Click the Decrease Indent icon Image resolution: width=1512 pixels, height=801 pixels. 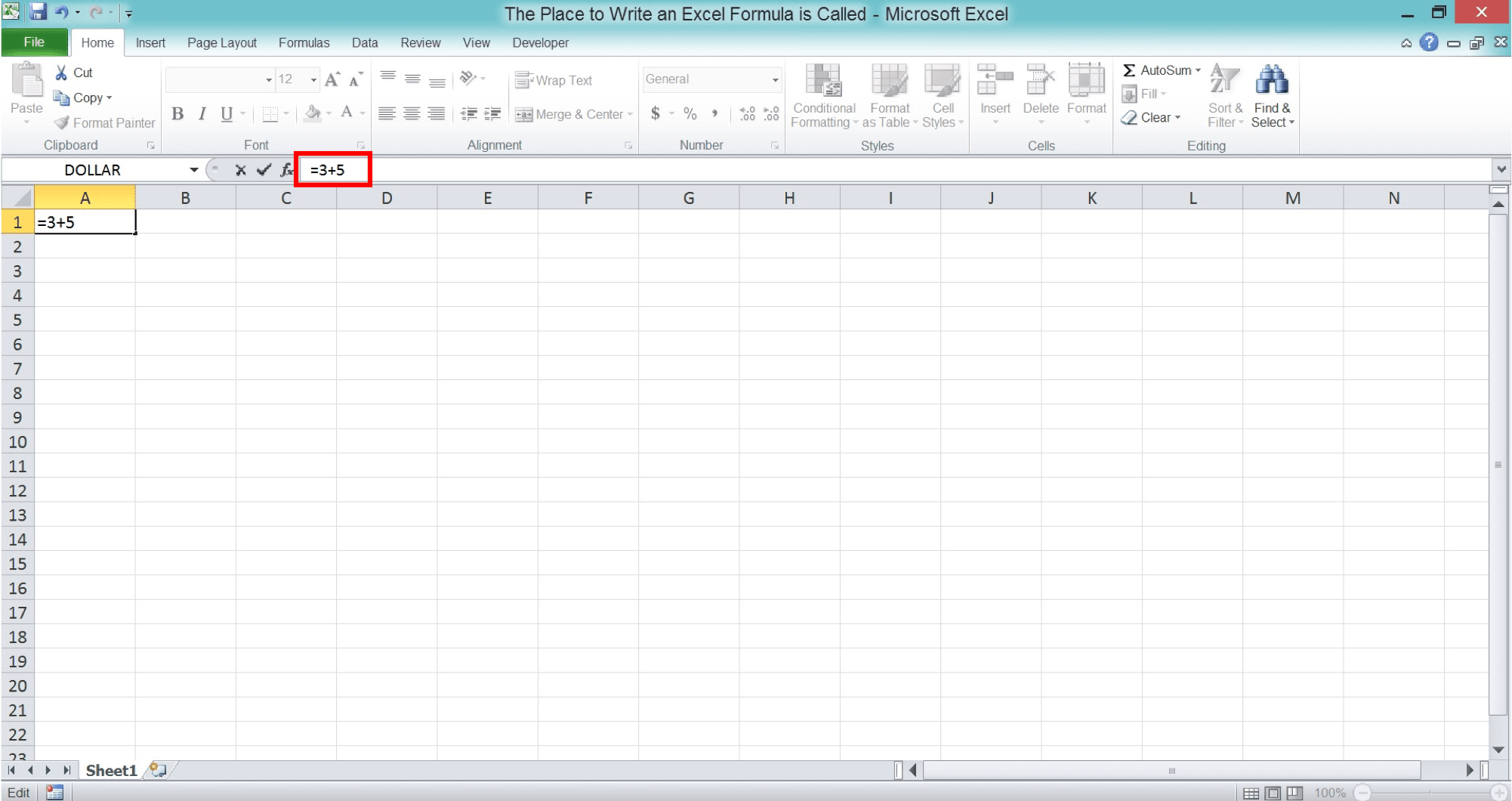coord(469,114)
